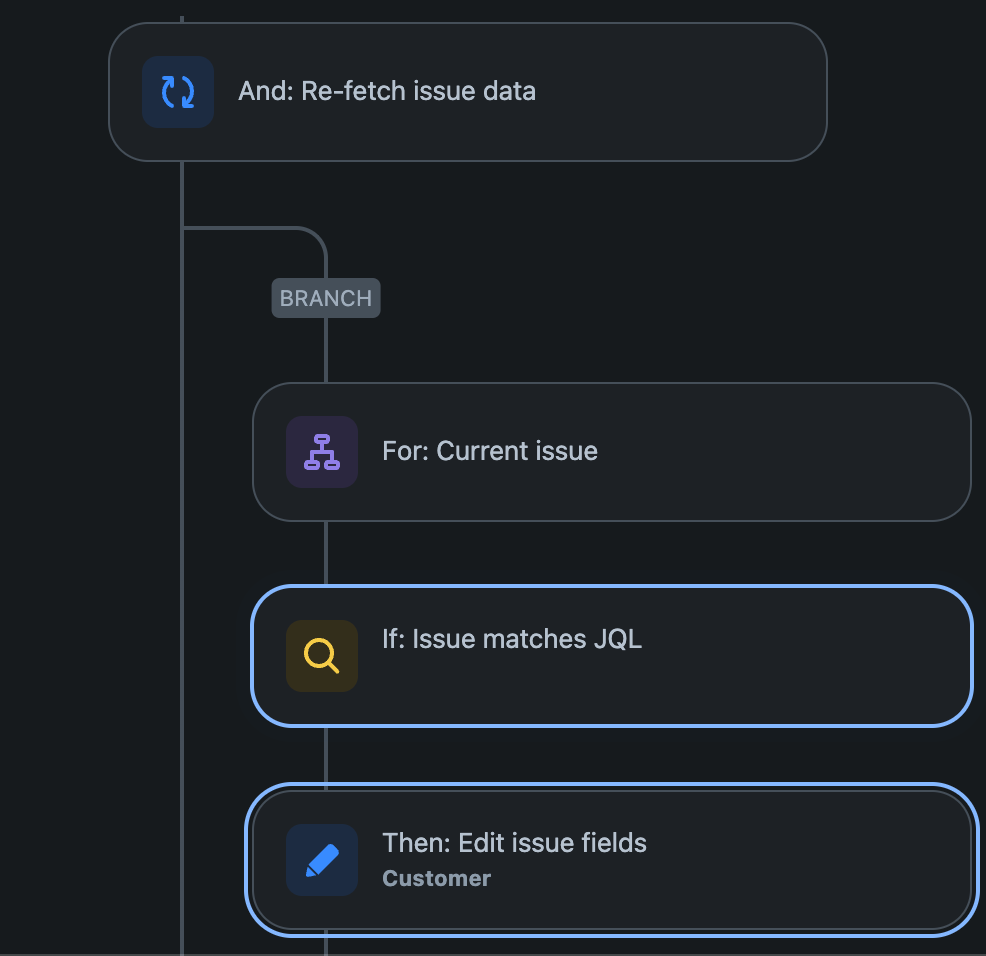Click connector between JQL condition and Edit action
This screenshot has width=986, height=956.
[x=326, y=755]
